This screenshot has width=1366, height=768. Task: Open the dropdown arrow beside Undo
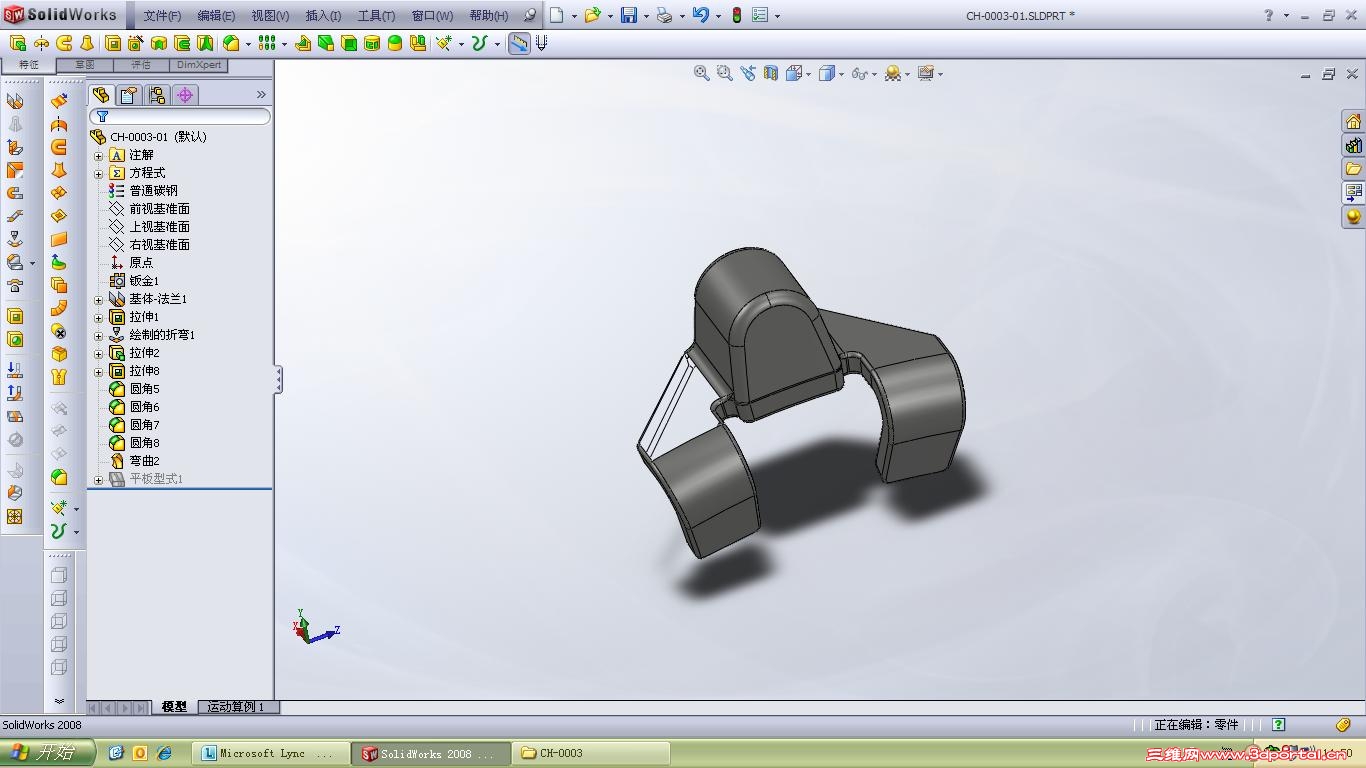pyautogui.click(x=717, y=16)
